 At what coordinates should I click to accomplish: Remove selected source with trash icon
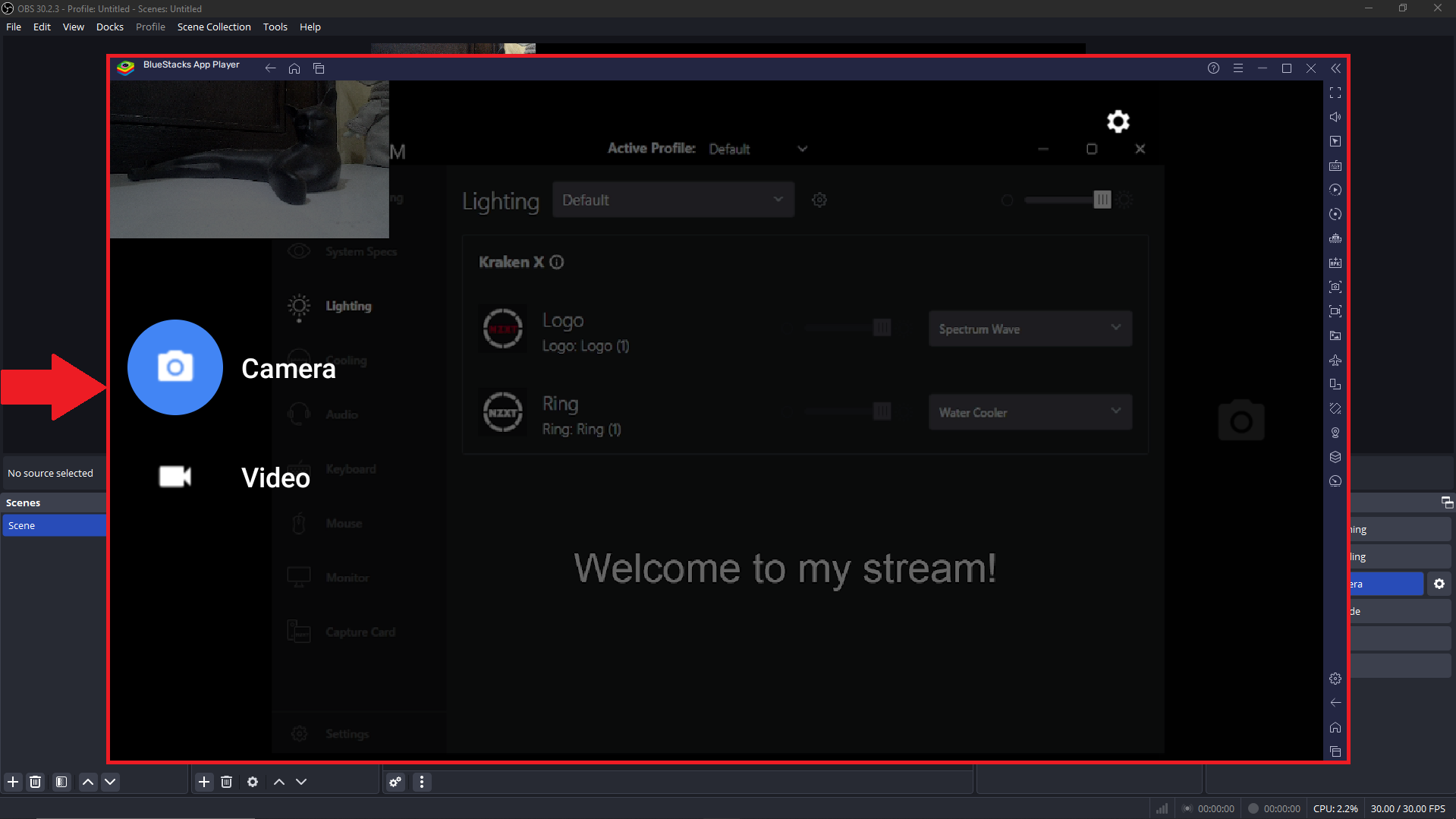point(226,782)
